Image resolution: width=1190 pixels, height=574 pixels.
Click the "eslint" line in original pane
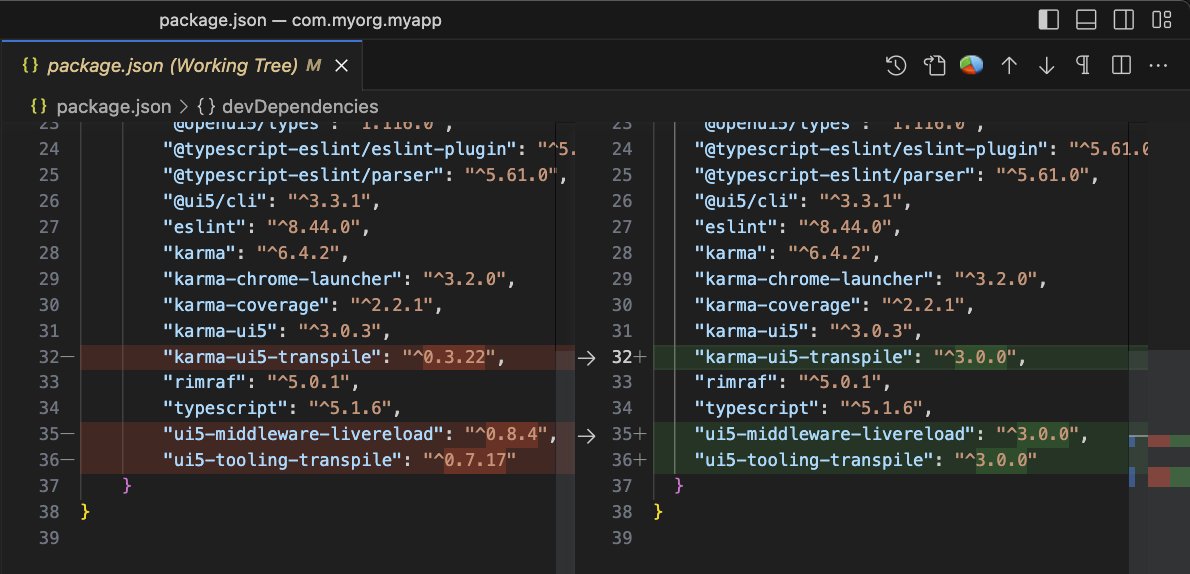(266, 227)
